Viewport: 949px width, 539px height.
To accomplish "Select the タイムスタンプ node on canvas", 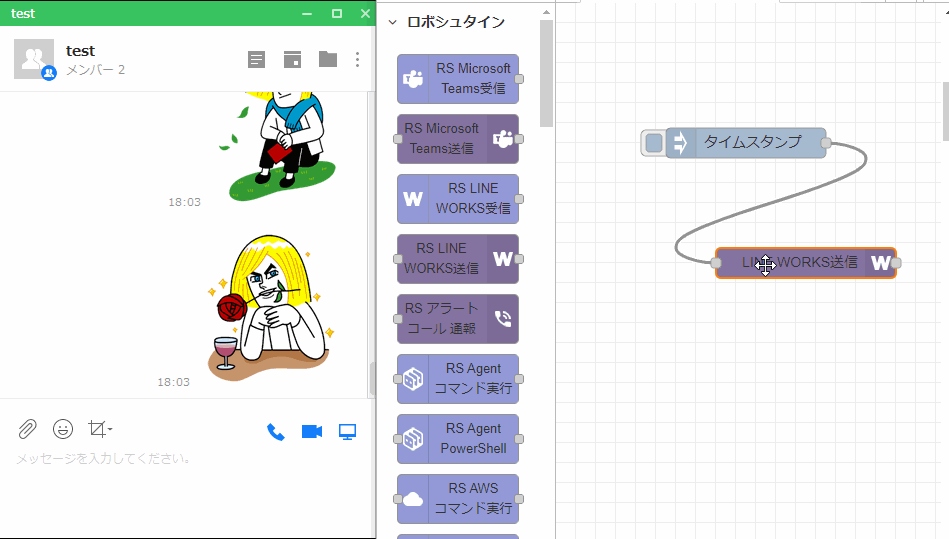I will pos(746,143).
